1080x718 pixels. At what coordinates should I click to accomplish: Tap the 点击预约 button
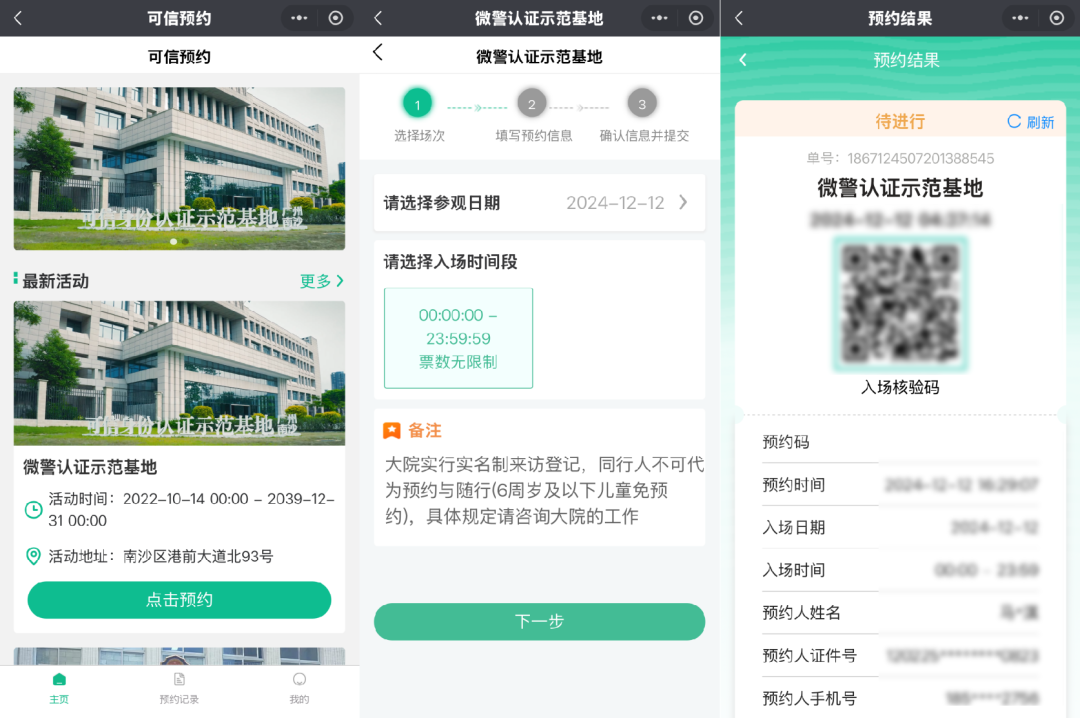pos(179,600)
